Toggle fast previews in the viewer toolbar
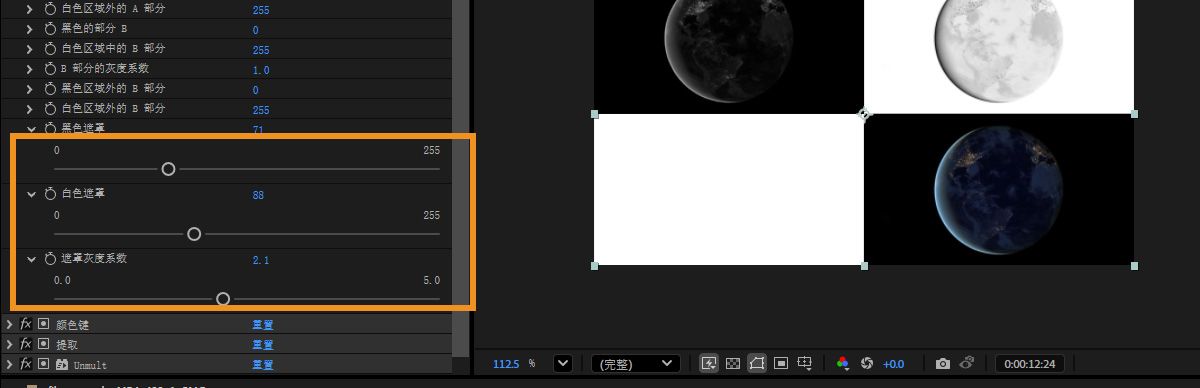This screenshot has width=1200, height=388. (x=708, y=363)
